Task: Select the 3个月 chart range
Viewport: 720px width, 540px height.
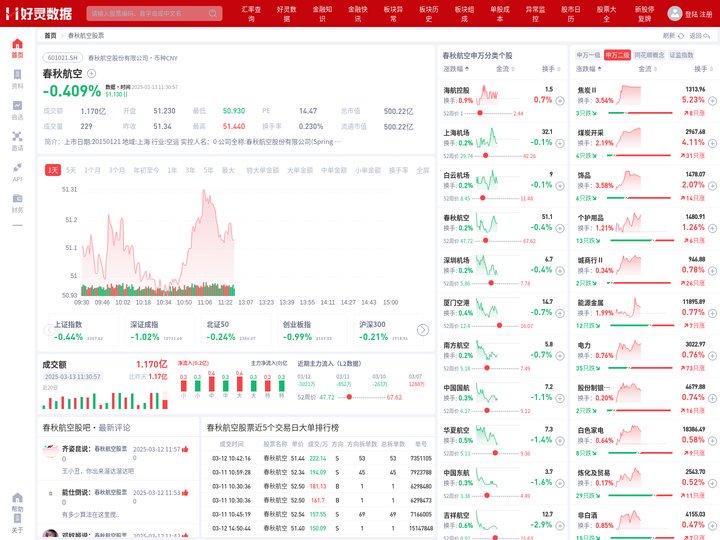Action: pyautogui.click(x=117, y=170)
